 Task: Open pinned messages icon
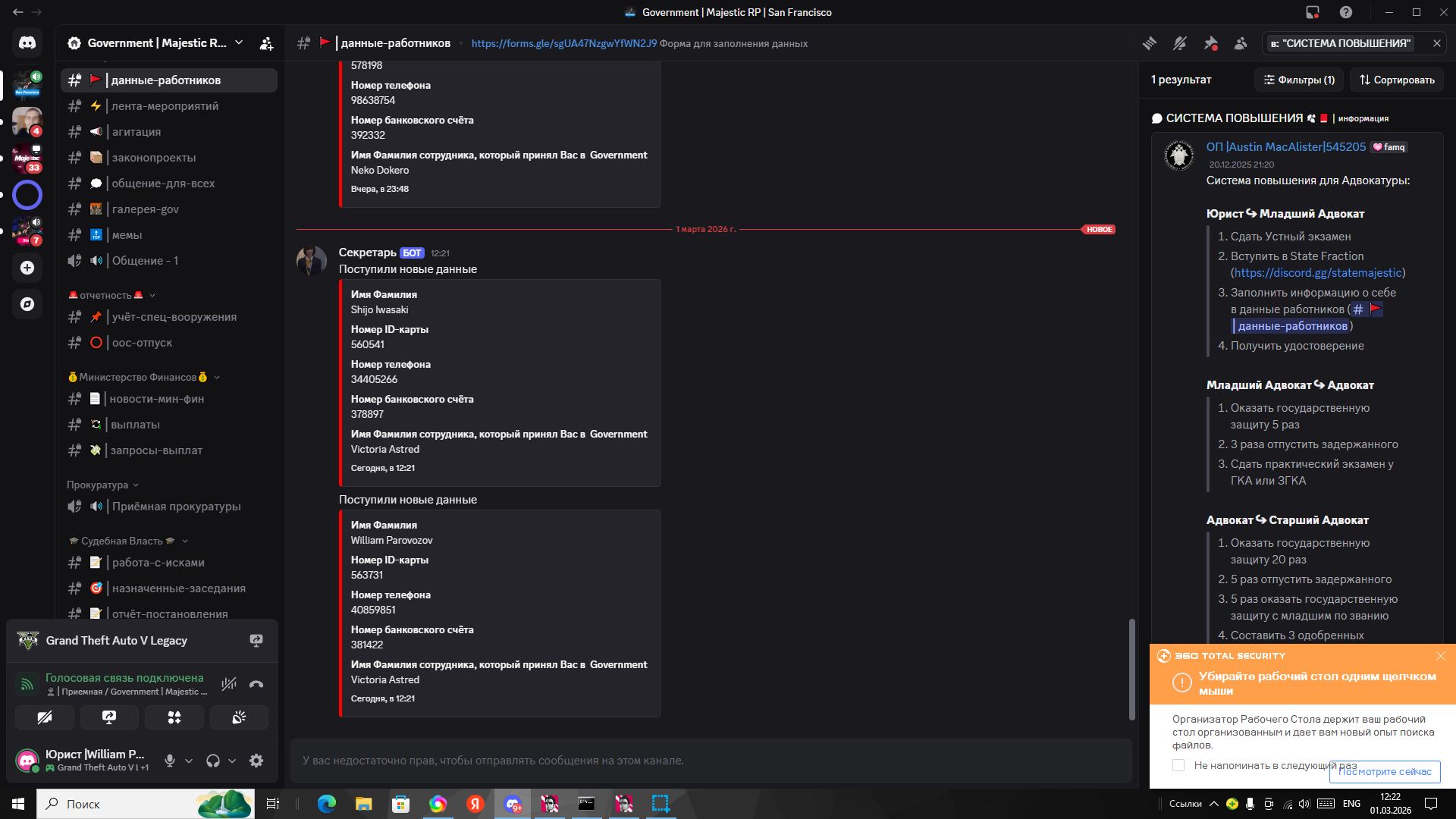coord(1210,43)
